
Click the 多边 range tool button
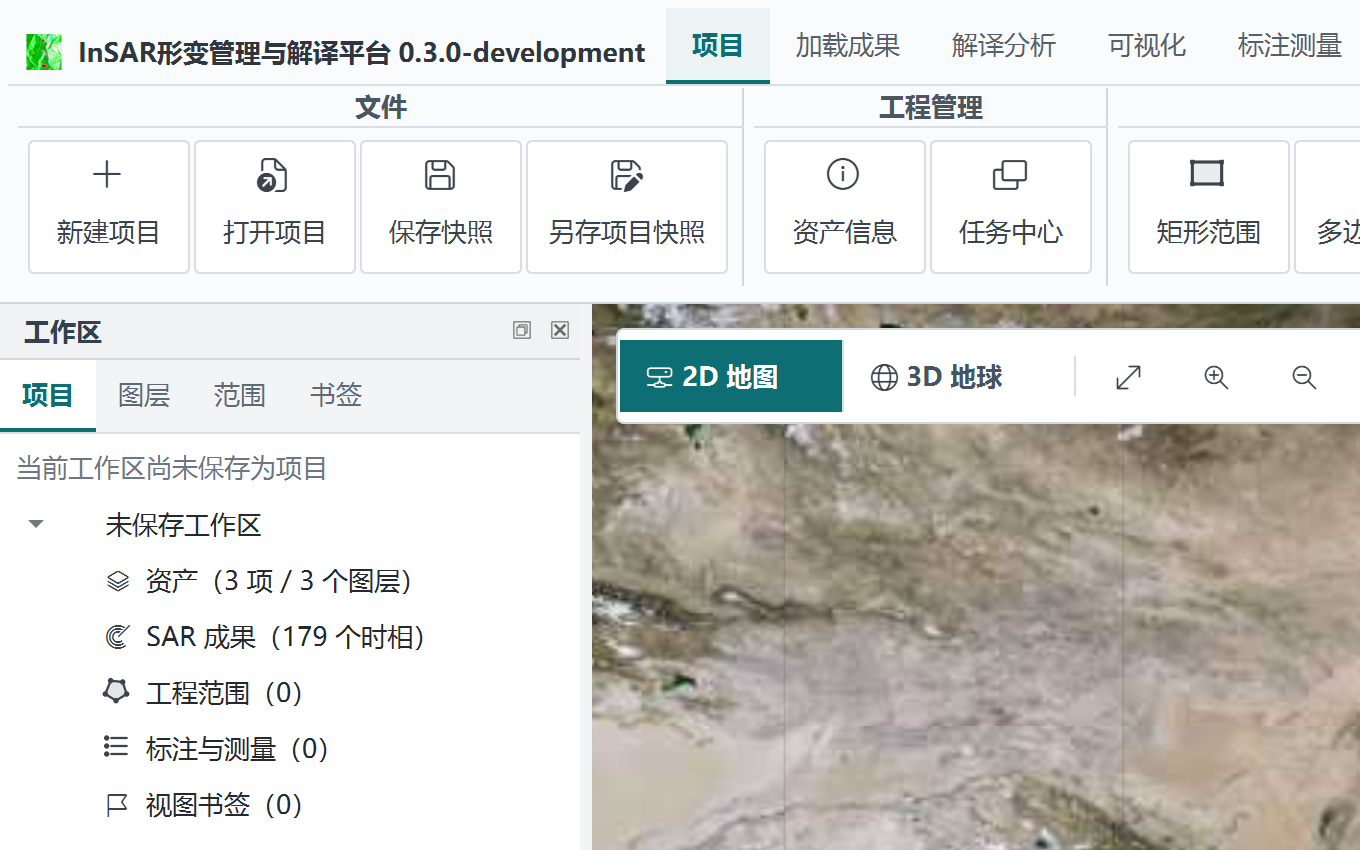(1328, 207)
